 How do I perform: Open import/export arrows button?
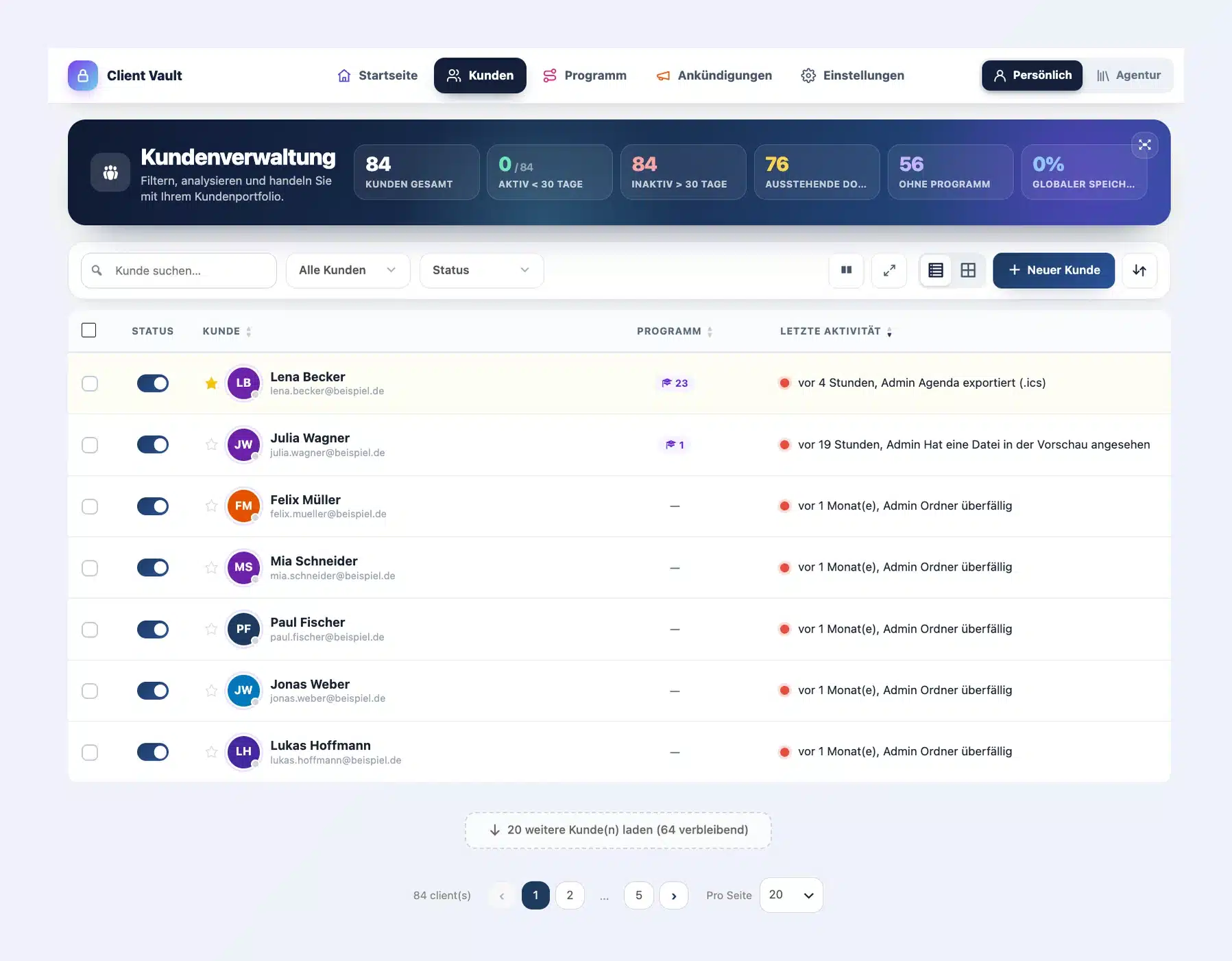[1139, 270]
